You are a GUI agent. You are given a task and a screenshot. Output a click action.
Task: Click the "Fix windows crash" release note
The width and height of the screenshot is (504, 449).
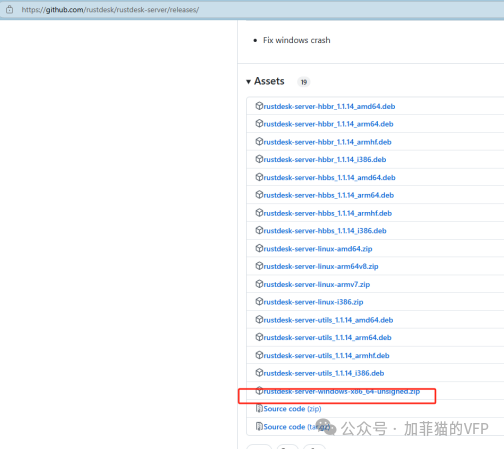[297, 40]
